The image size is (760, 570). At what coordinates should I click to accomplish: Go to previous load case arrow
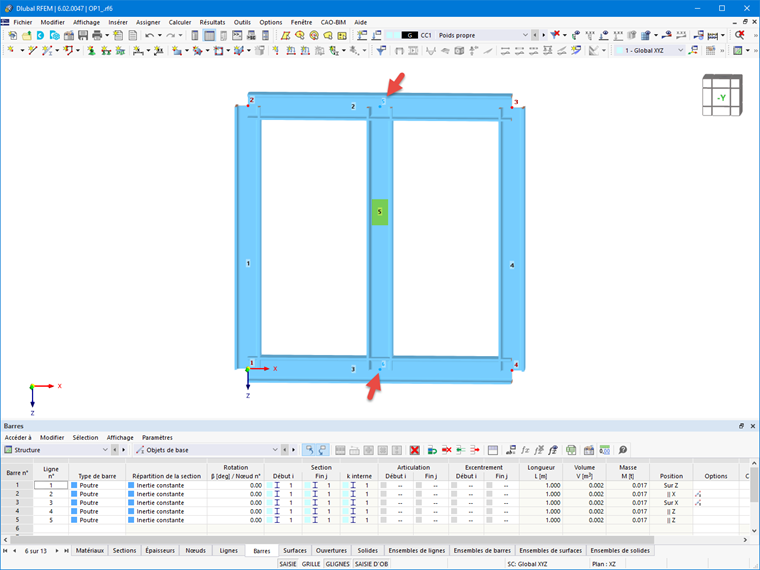click(535, 35)
